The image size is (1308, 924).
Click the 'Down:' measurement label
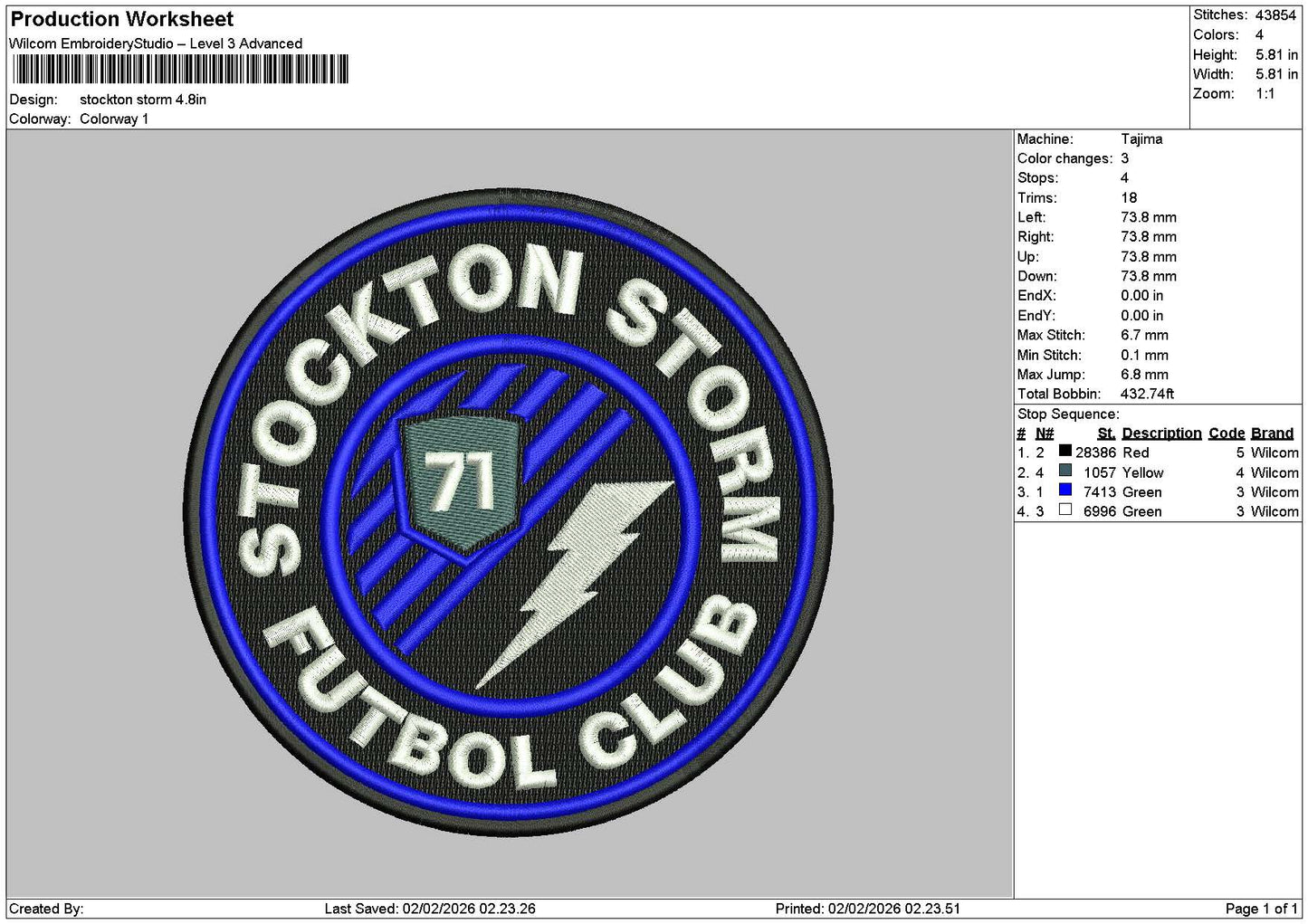pos(1036,276)
